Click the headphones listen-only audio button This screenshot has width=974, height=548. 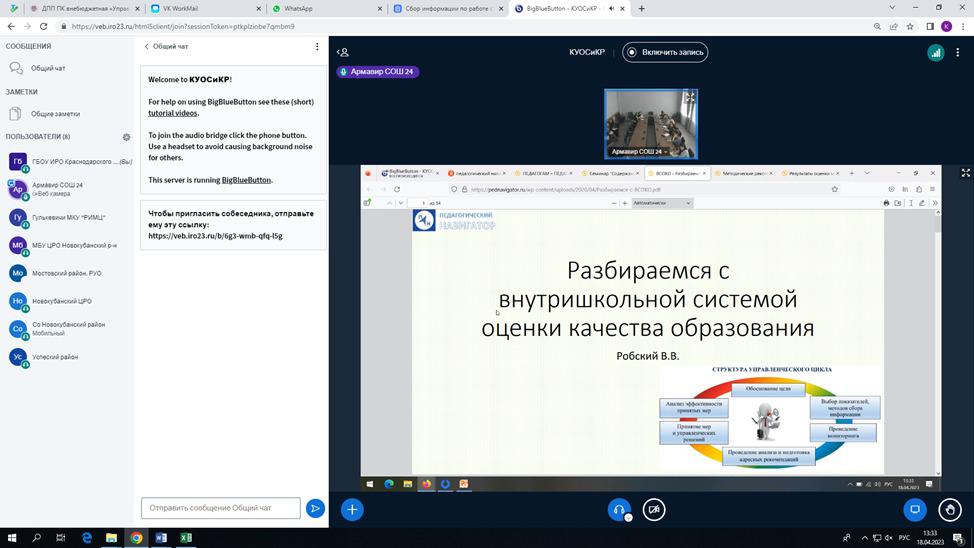tap(619, 509)
